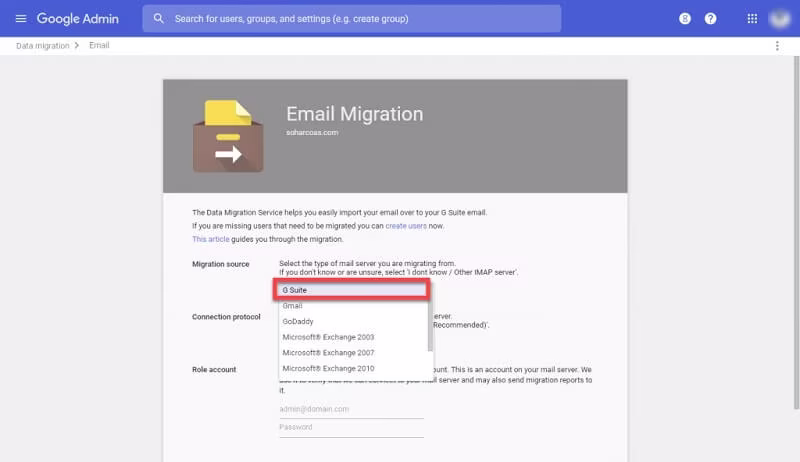Choose GoDaddy as migration source

(x=353, y=321)
